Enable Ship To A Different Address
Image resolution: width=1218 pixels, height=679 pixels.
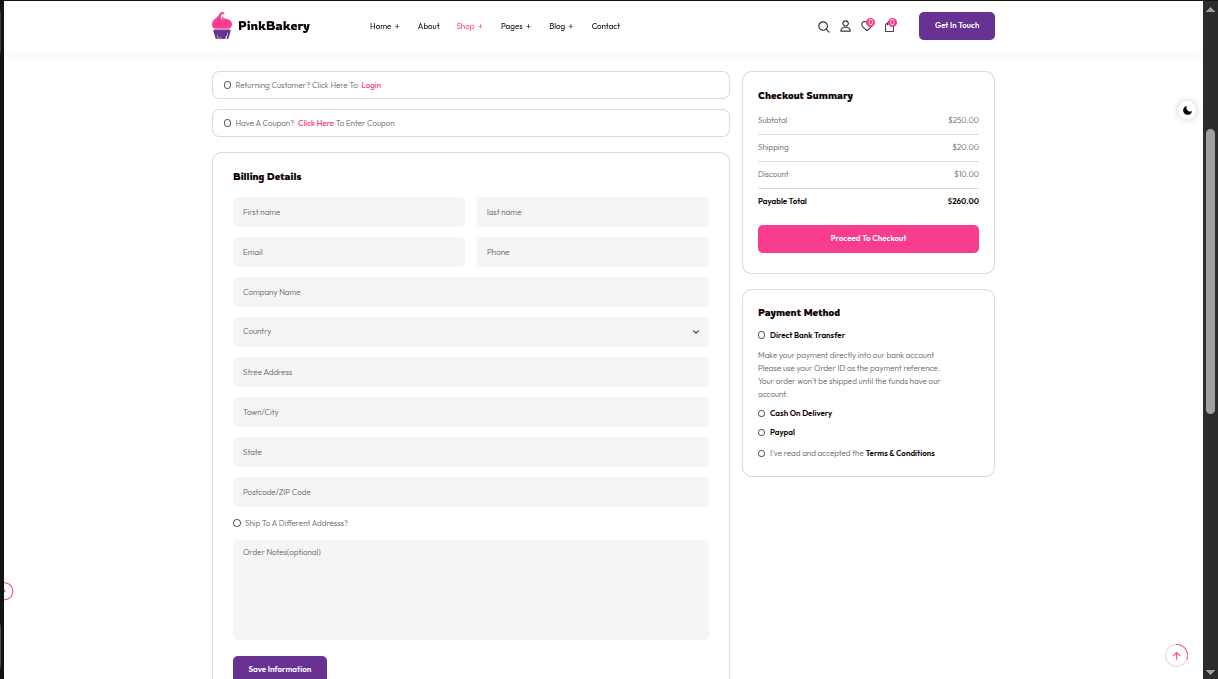tap(237, 524)
